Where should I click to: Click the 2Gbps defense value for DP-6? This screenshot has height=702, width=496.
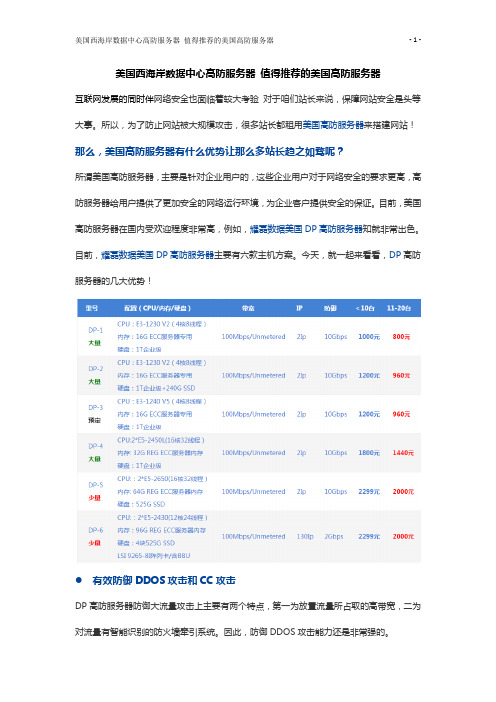334,536
